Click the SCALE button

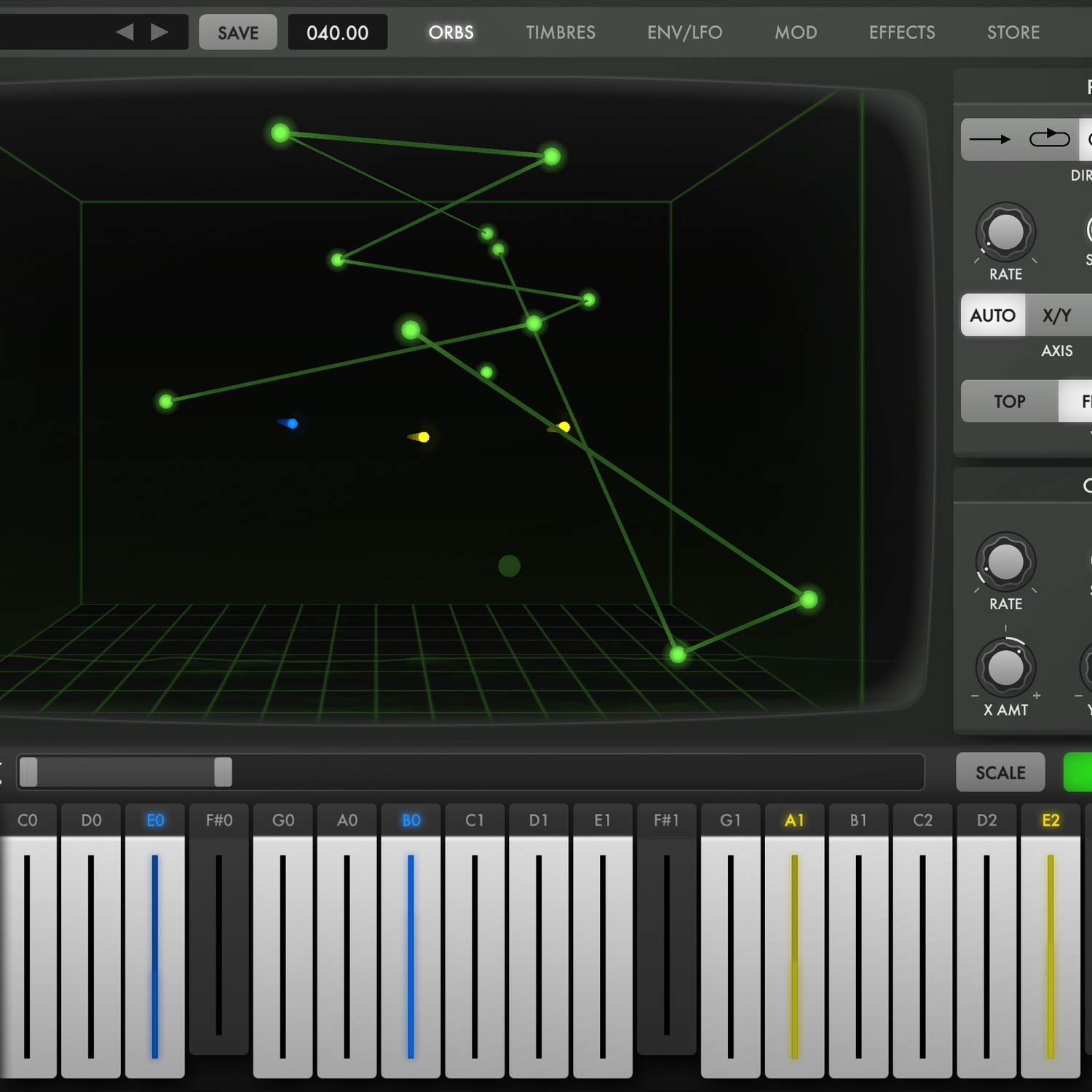click(x=1000, y=772)
